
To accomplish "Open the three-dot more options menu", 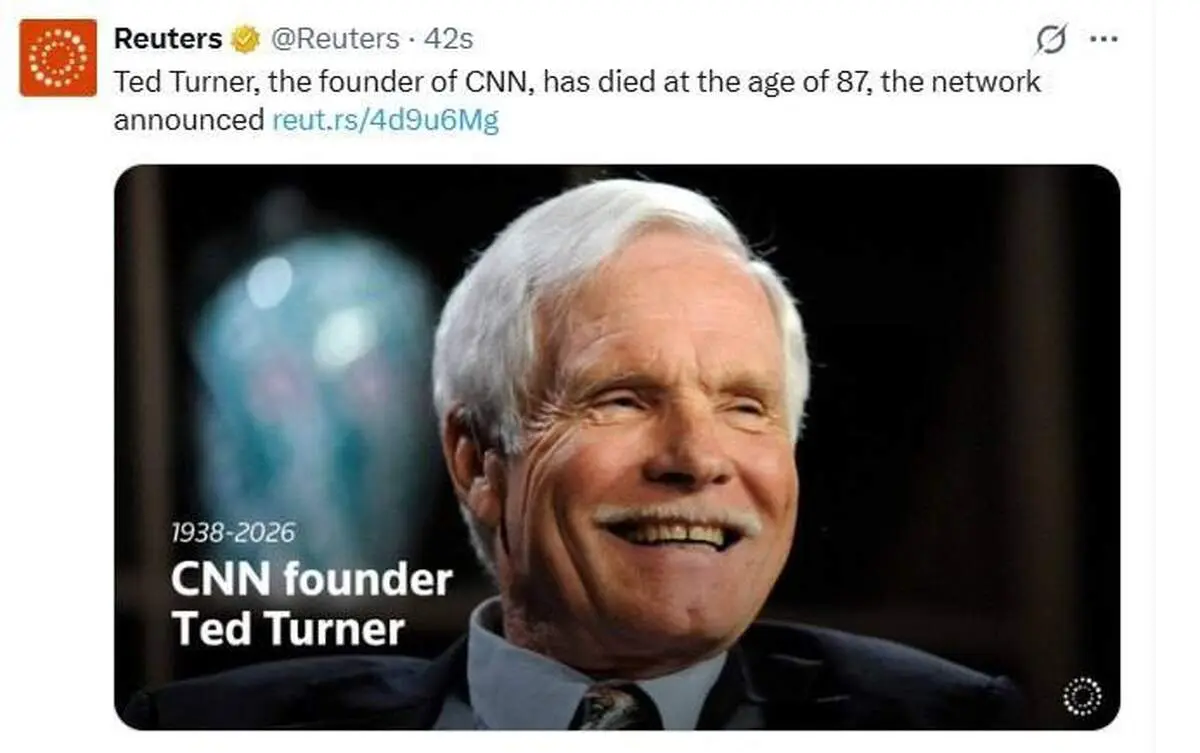I will (x=1103, y=40).
